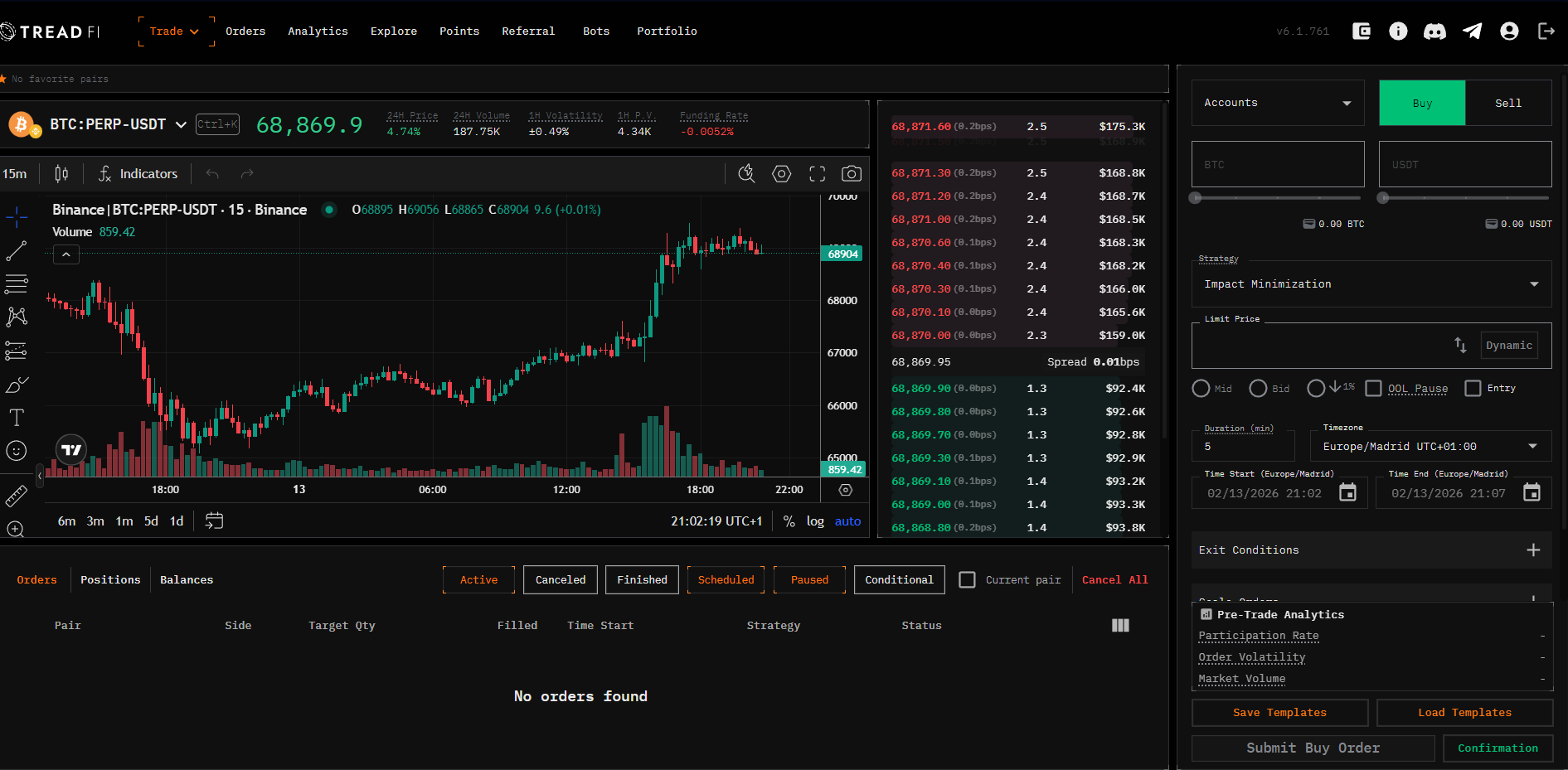Go to the Explore nav item
1568x770 pixels.
click(x=394, y=31)
